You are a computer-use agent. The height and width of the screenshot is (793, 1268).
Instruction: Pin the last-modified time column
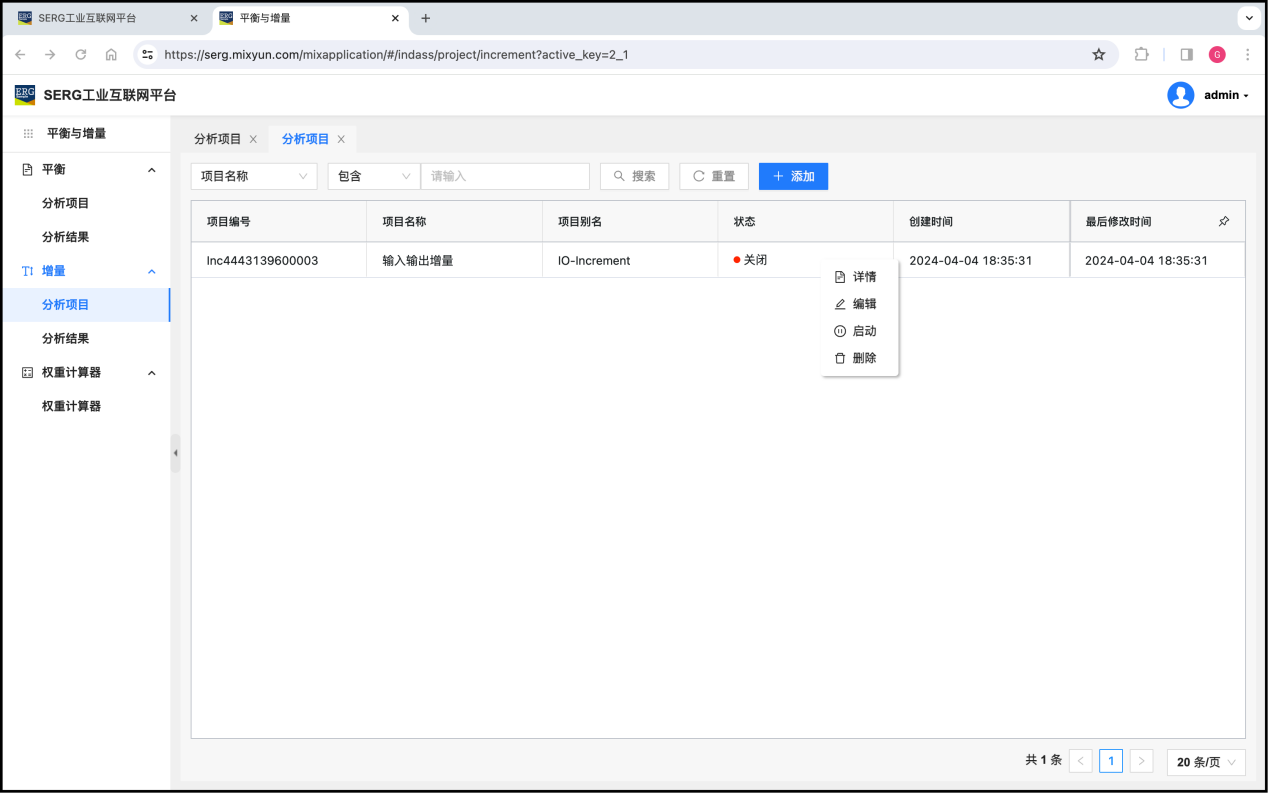tap(1223, 222)
